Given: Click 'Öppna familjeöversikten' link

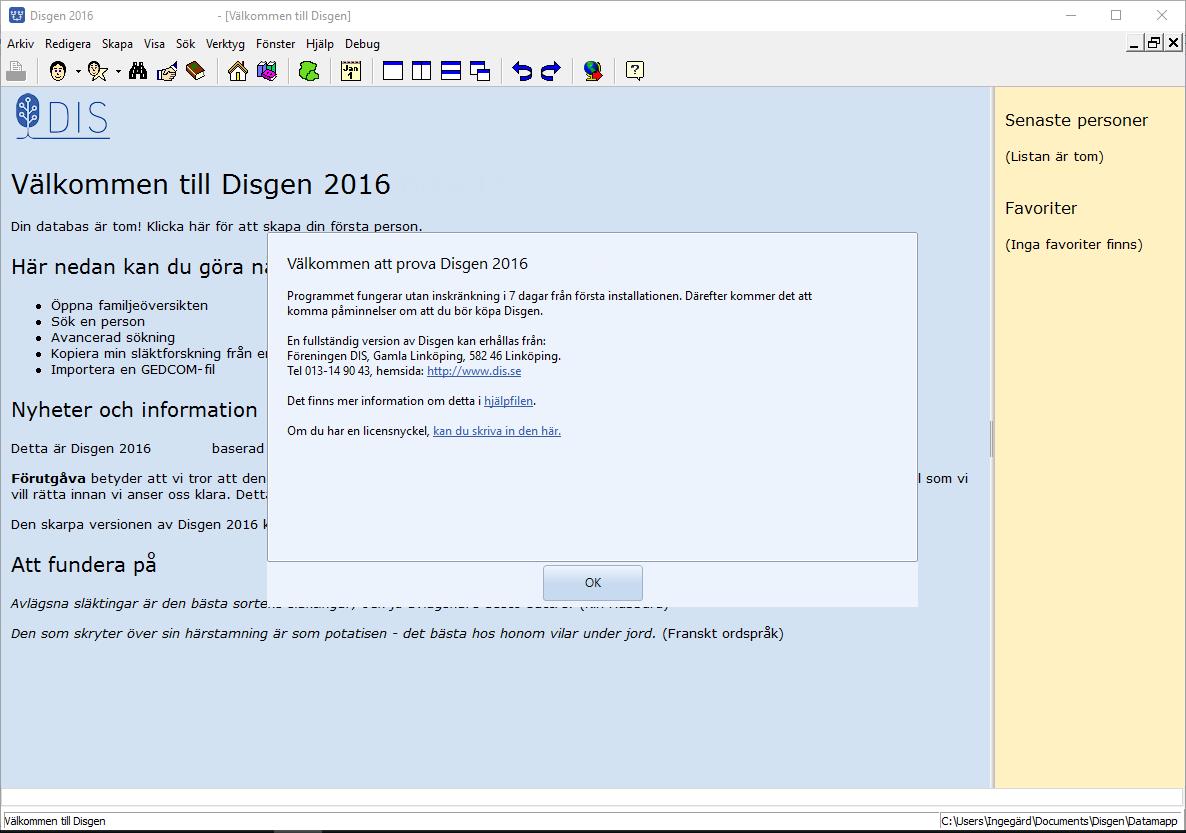Looking at the screenshot, I should (129, 306).
